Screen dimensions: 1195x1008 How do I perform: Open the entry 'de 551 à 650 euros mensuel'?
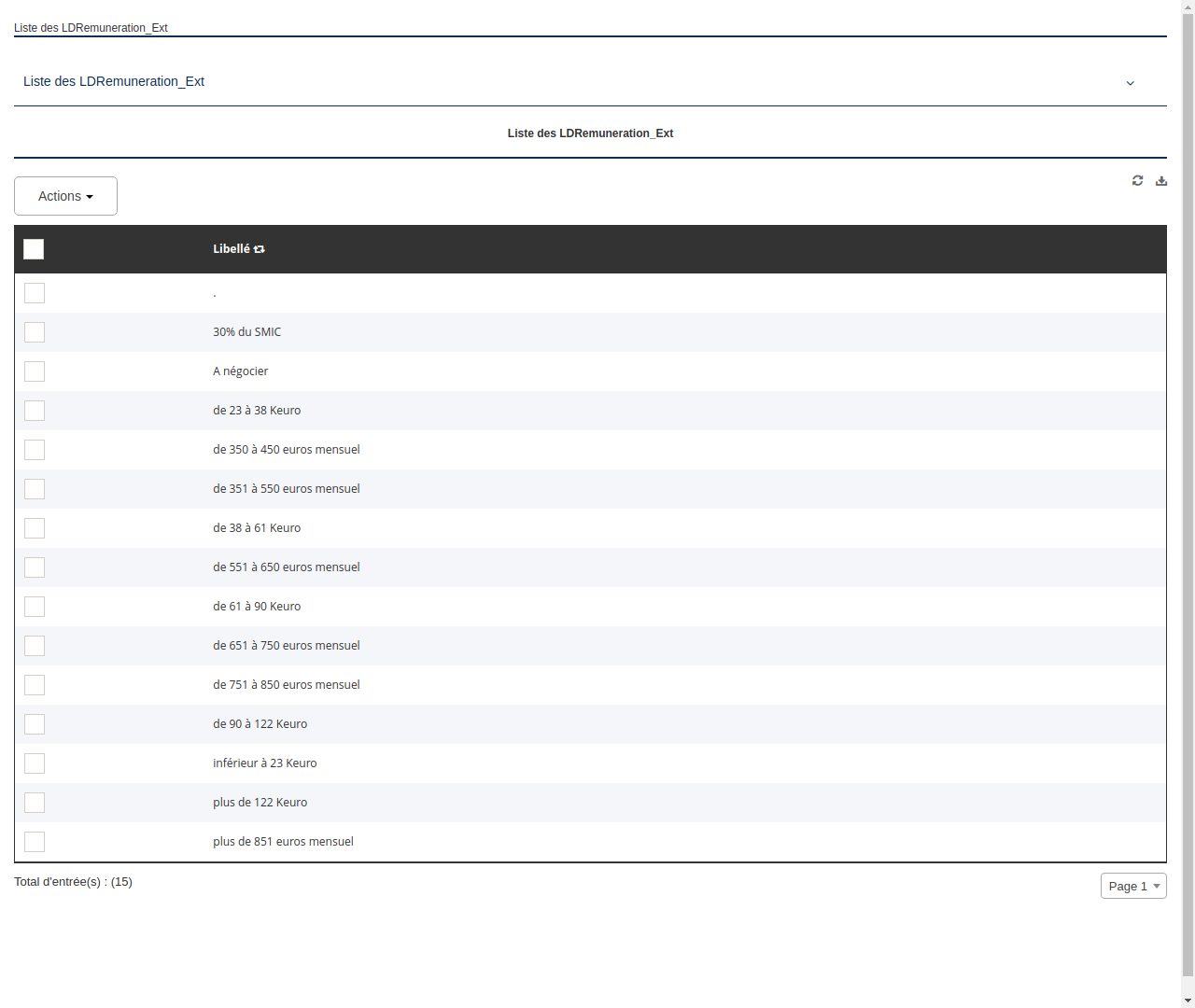286,567
